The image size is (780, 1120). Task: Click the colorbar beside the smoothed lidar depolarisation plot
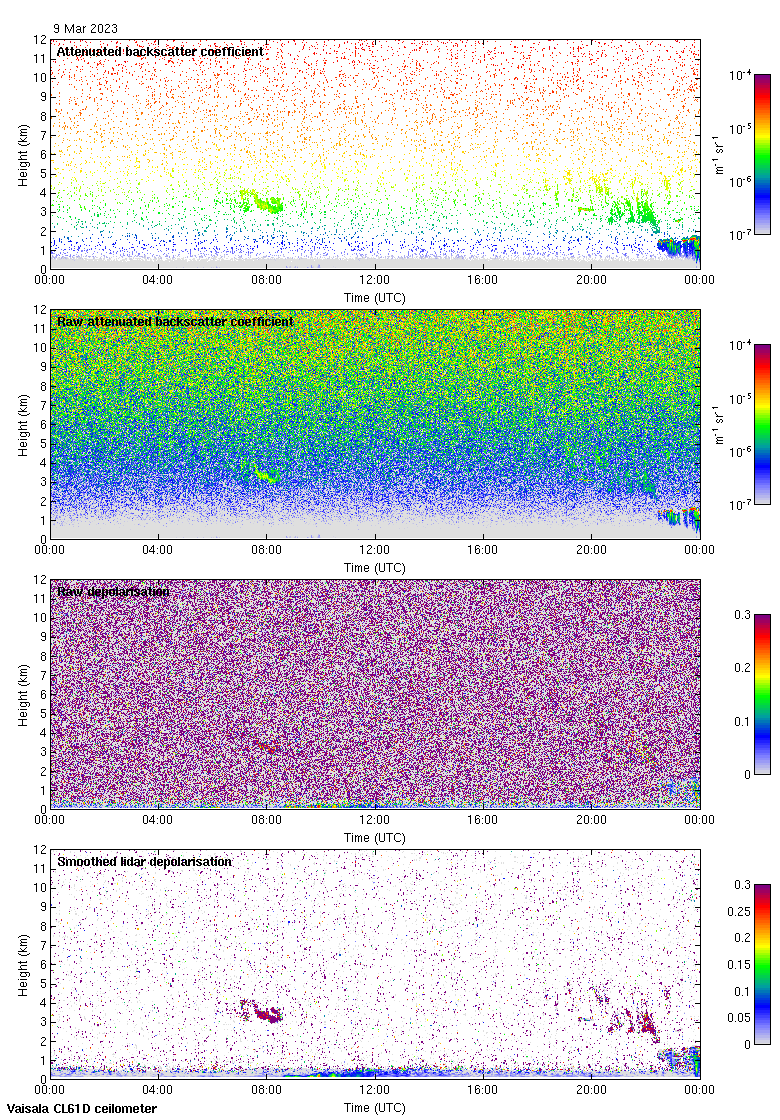(762, 964)
